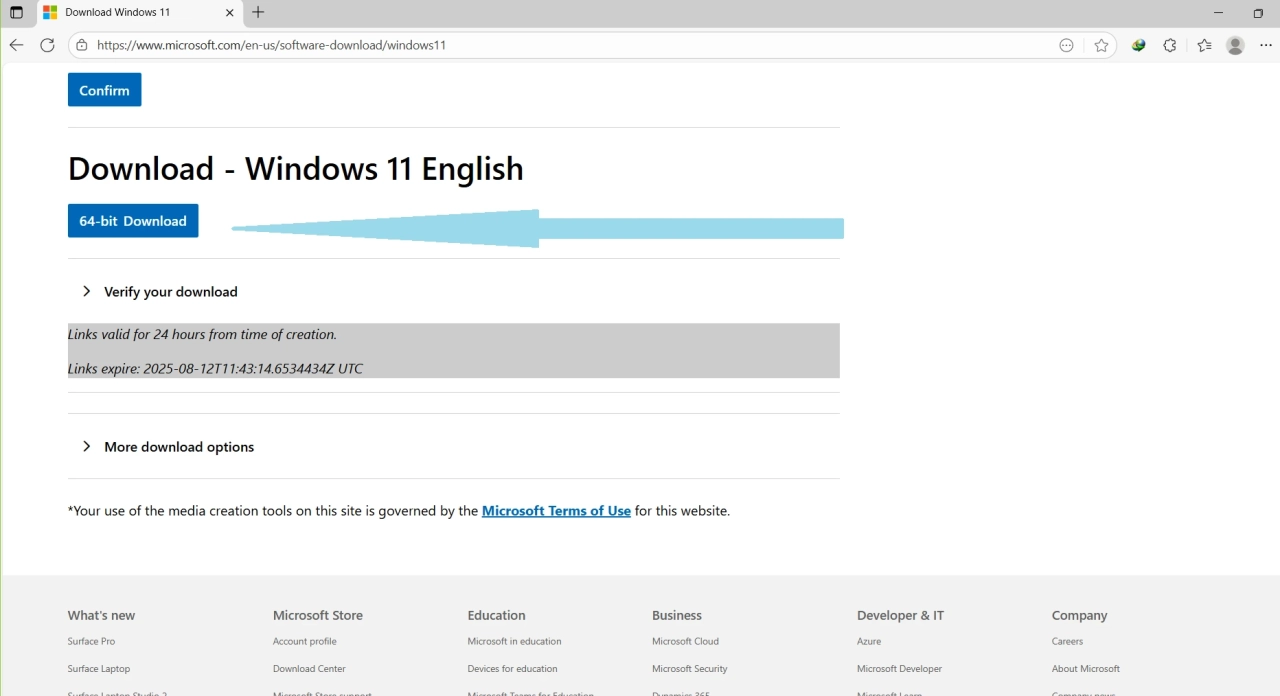Open the Extensions puzzle icon

coord(1169,45)
